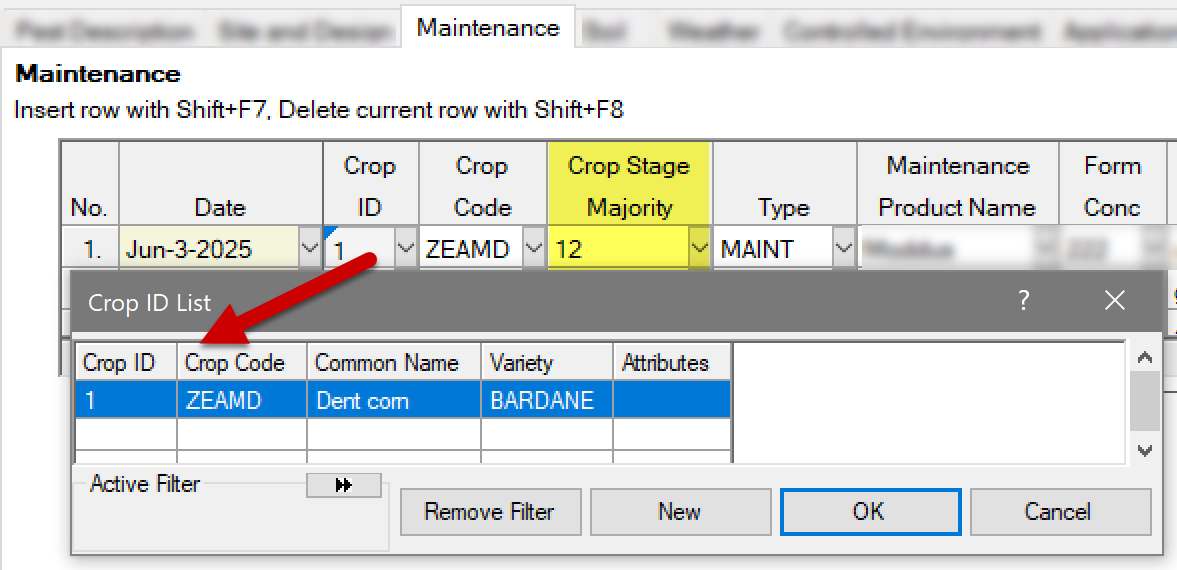Click the New button
This screenshot has width=1177, height=570.
(x=679, y=512)
